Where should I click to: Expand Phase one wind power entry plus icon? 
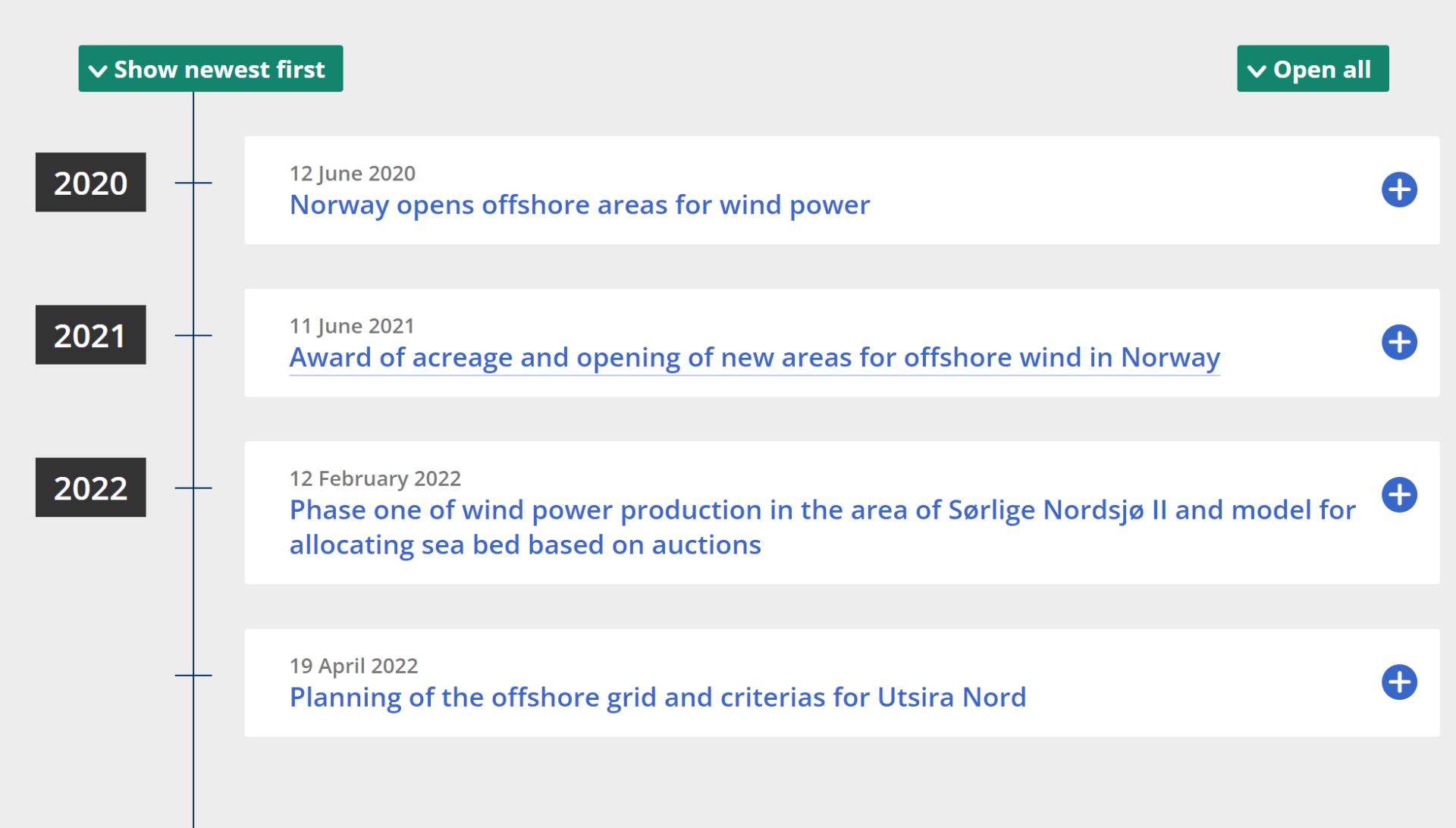1399,494
